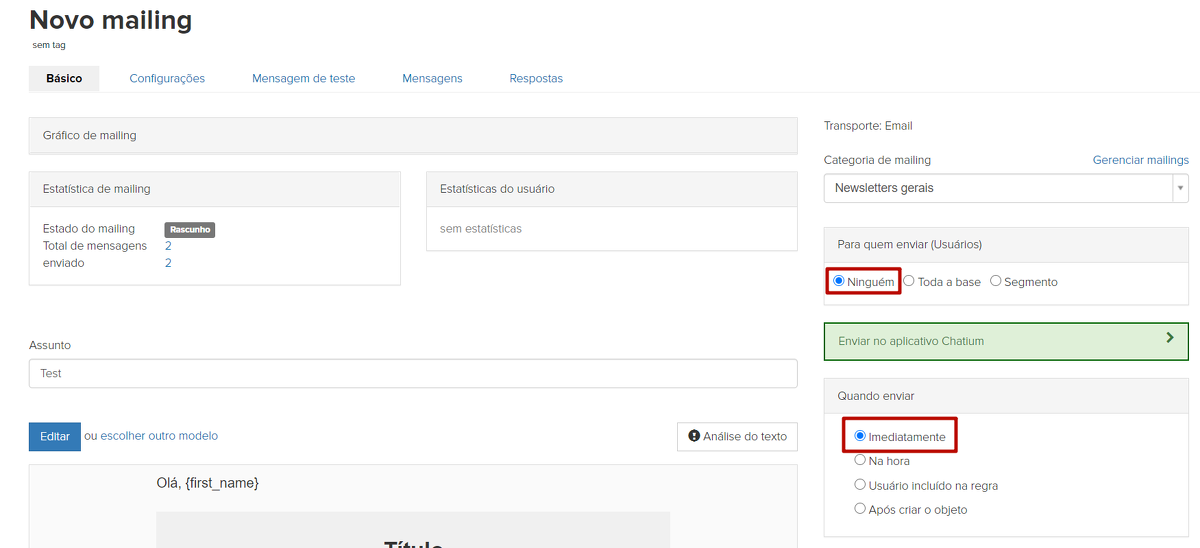Click the escolher outro modelo link
The image size is (1200, 548).
tap(159, 436)
